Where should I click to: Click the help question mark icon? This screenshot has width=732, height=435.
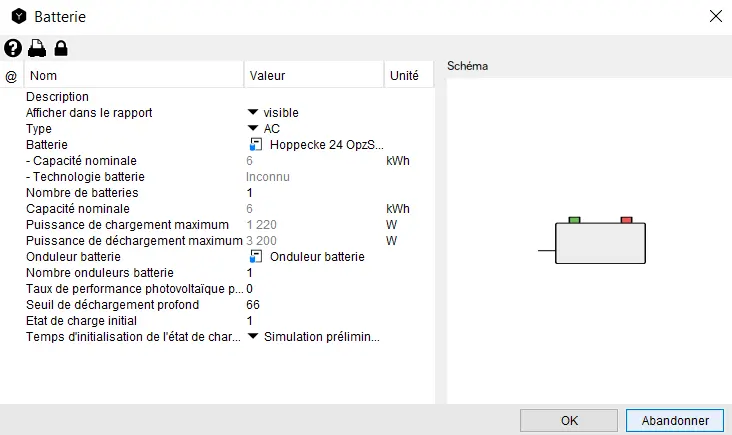(13, 48)
